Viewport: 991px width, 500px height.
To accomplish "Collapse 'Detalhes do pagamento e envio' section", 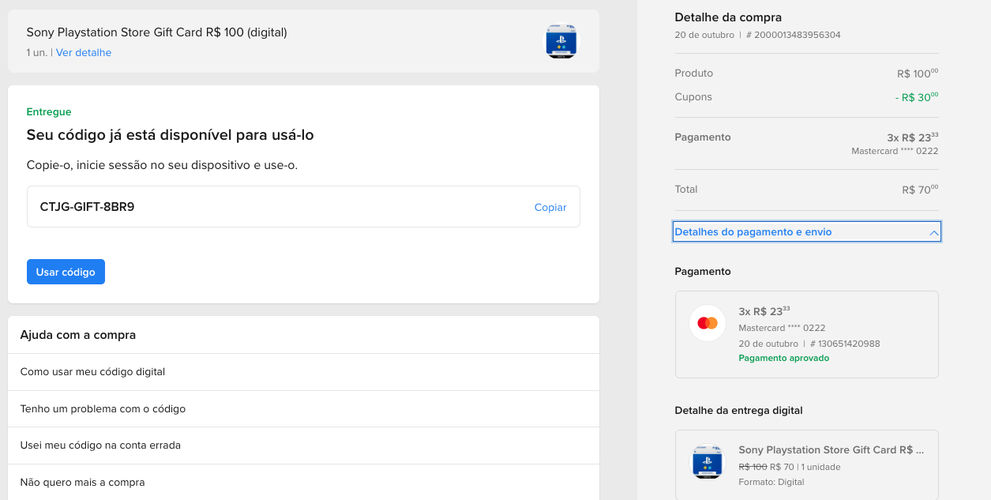I will [807, 232].
